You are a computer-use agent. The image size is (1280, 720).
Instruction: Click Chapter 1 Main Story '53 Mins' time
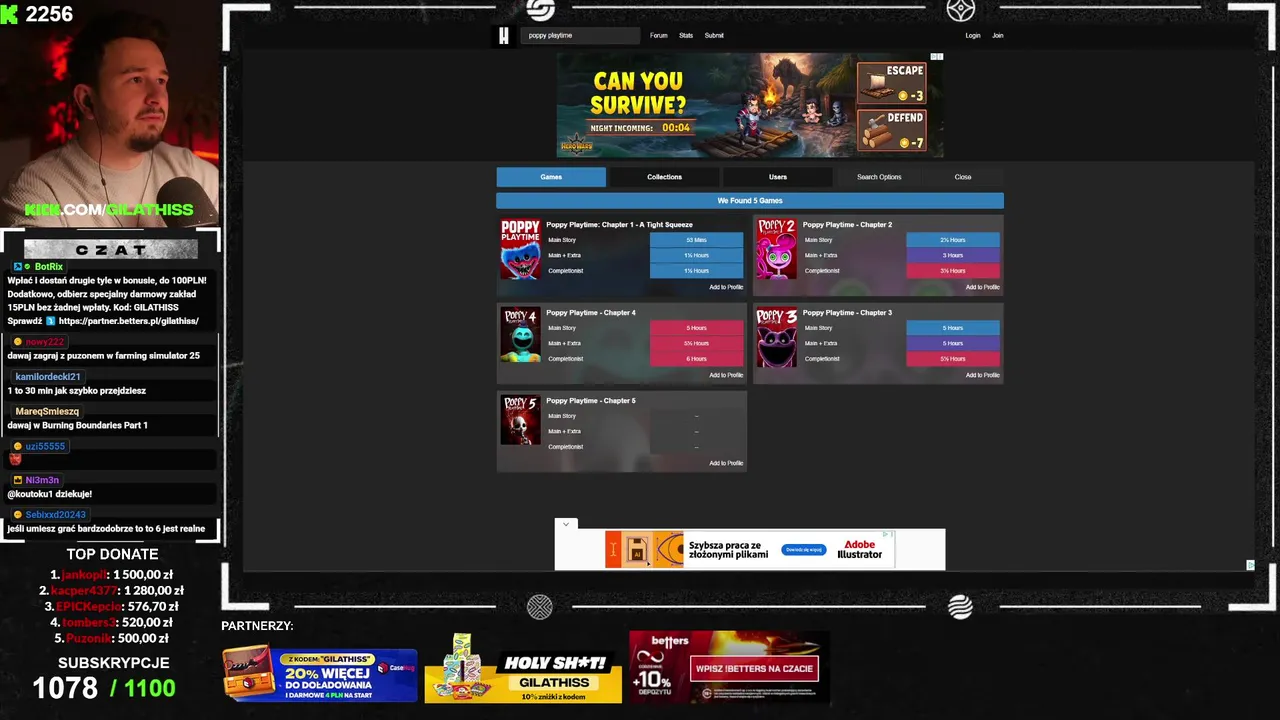tap(696, 240)
